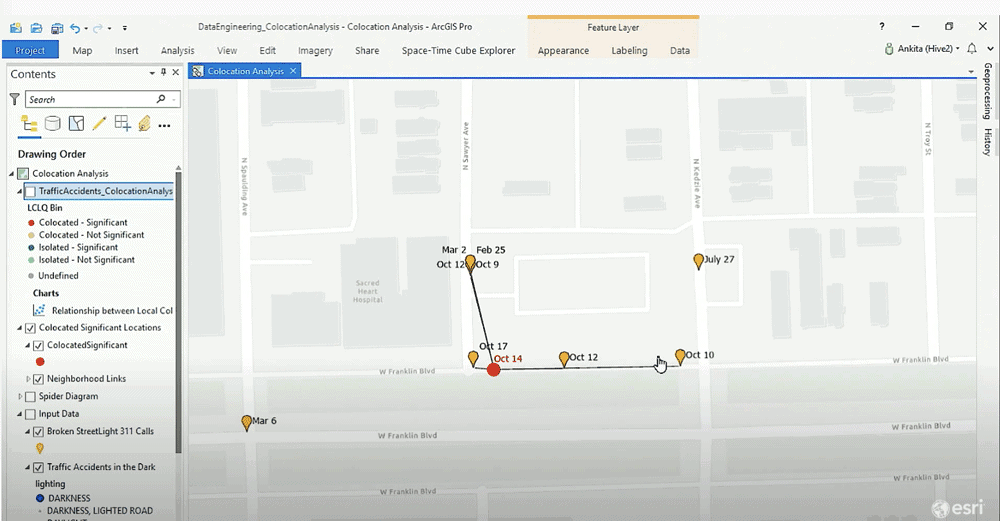Click the Oct 17 streetlight pin

tap(473, 358)
